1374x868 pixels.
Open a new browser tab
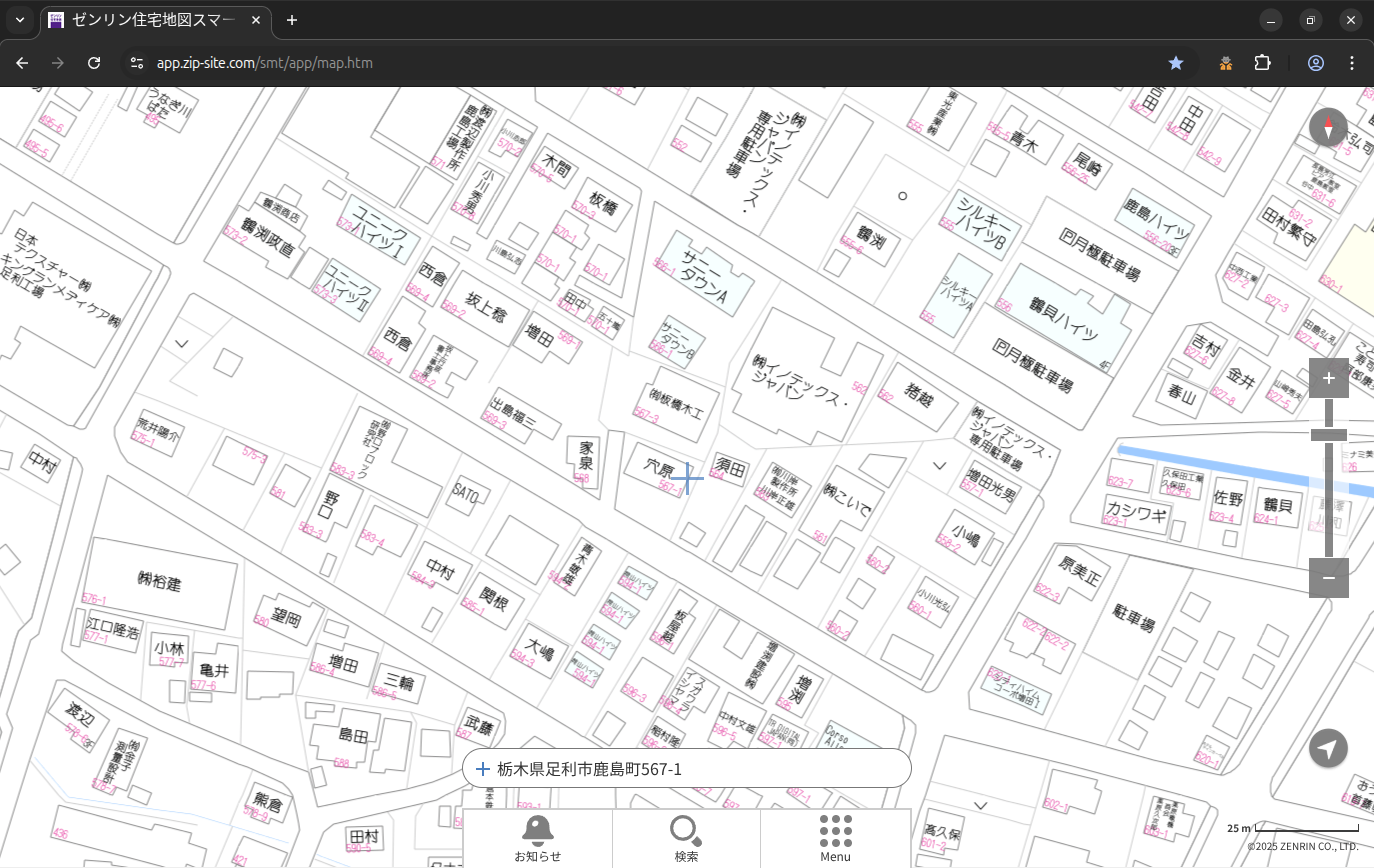[x=292, y=20]
